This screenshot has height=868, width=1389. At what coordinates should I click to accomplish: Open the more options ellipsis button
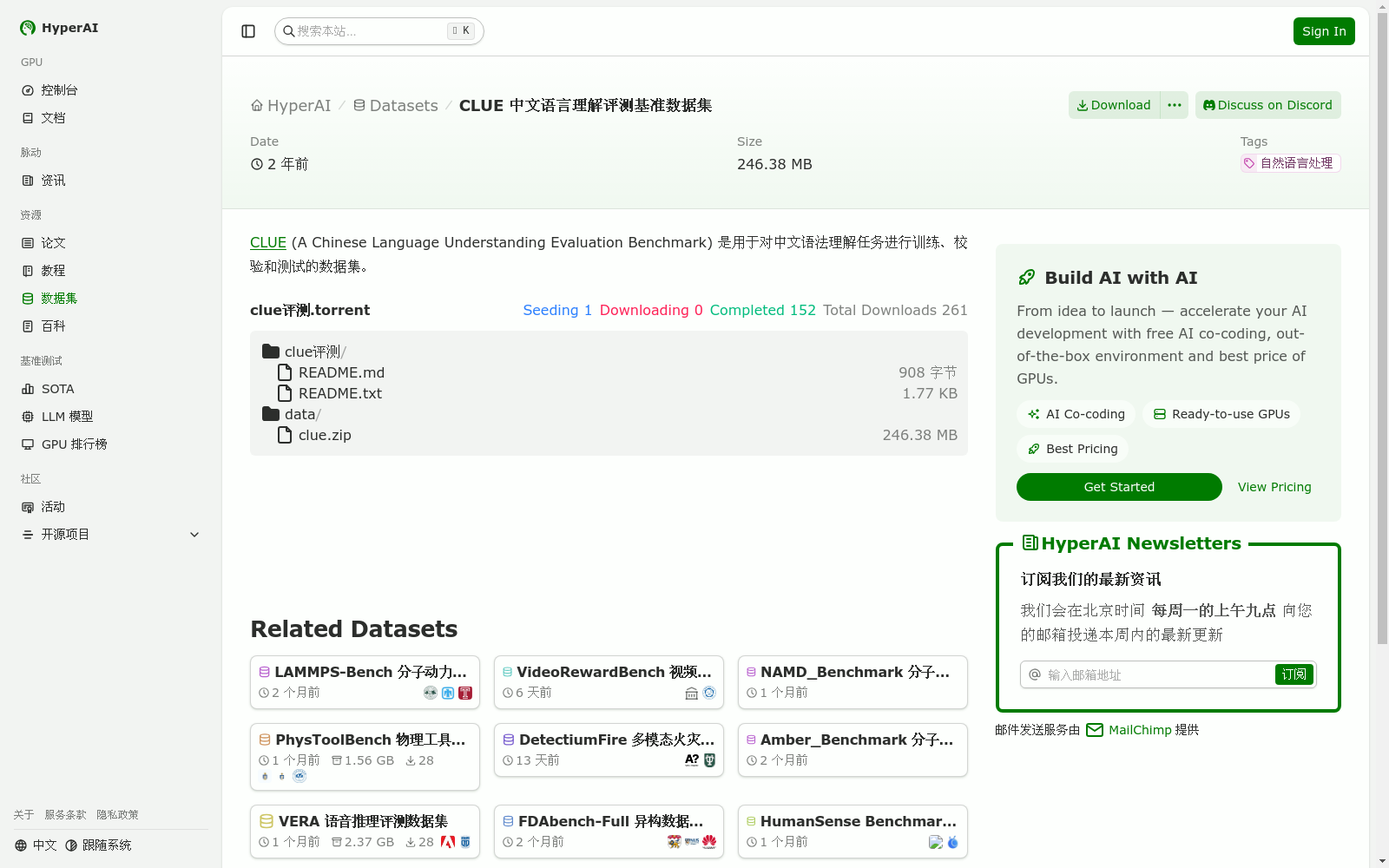pyautogui.click(x=1174, y=105)
